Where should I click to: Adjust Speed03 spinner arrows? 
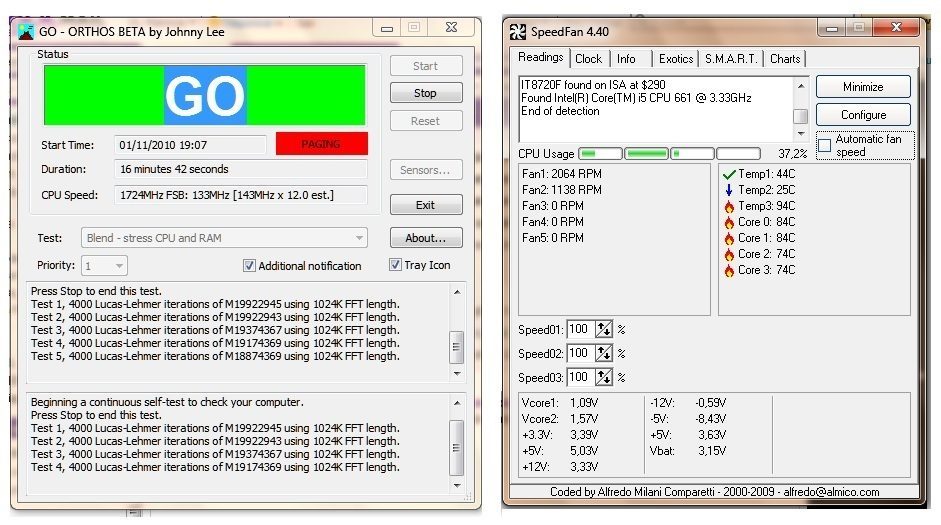603,377
